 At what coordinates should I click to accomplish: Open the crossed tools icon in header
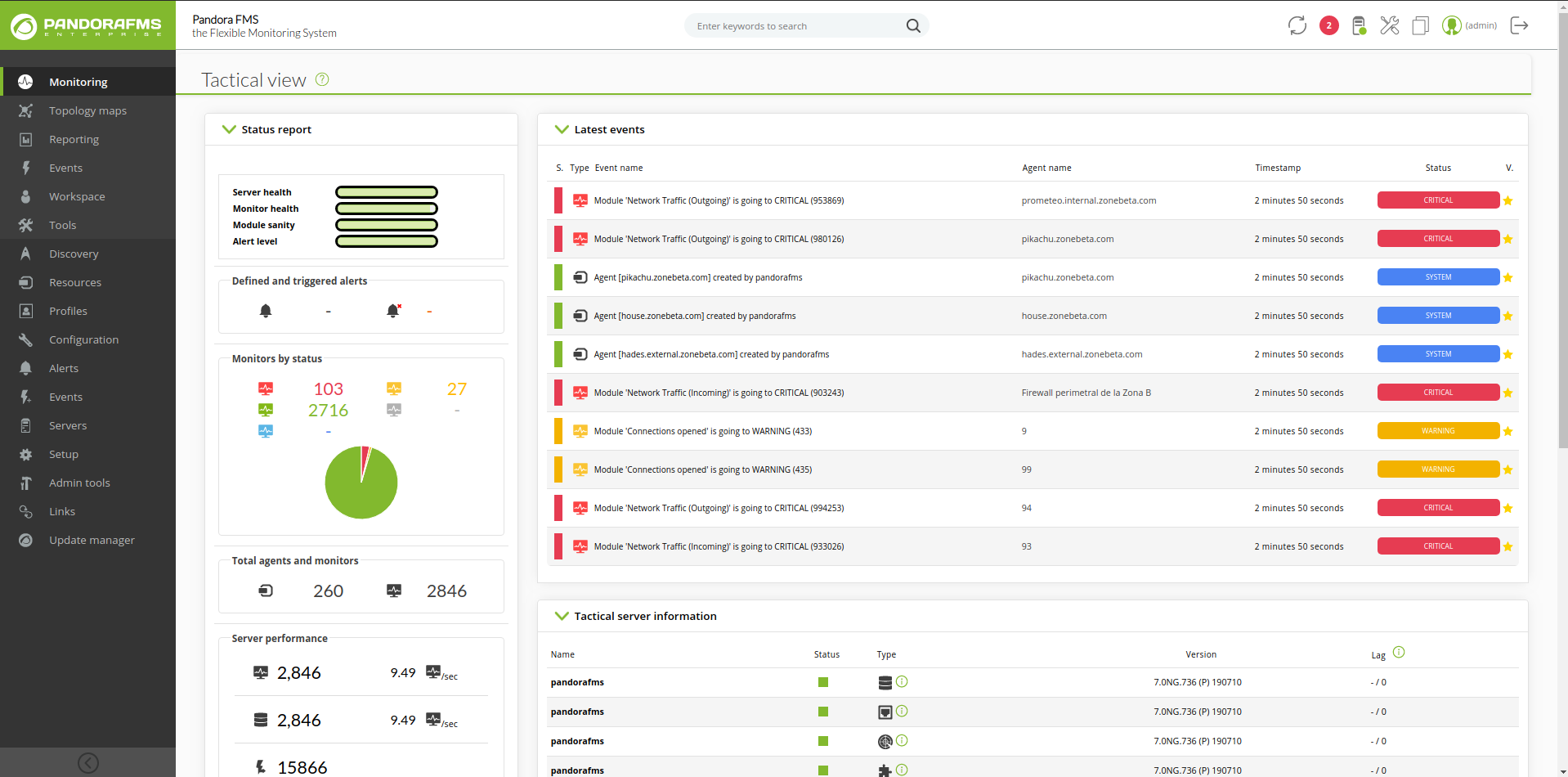pos(1390,25)
